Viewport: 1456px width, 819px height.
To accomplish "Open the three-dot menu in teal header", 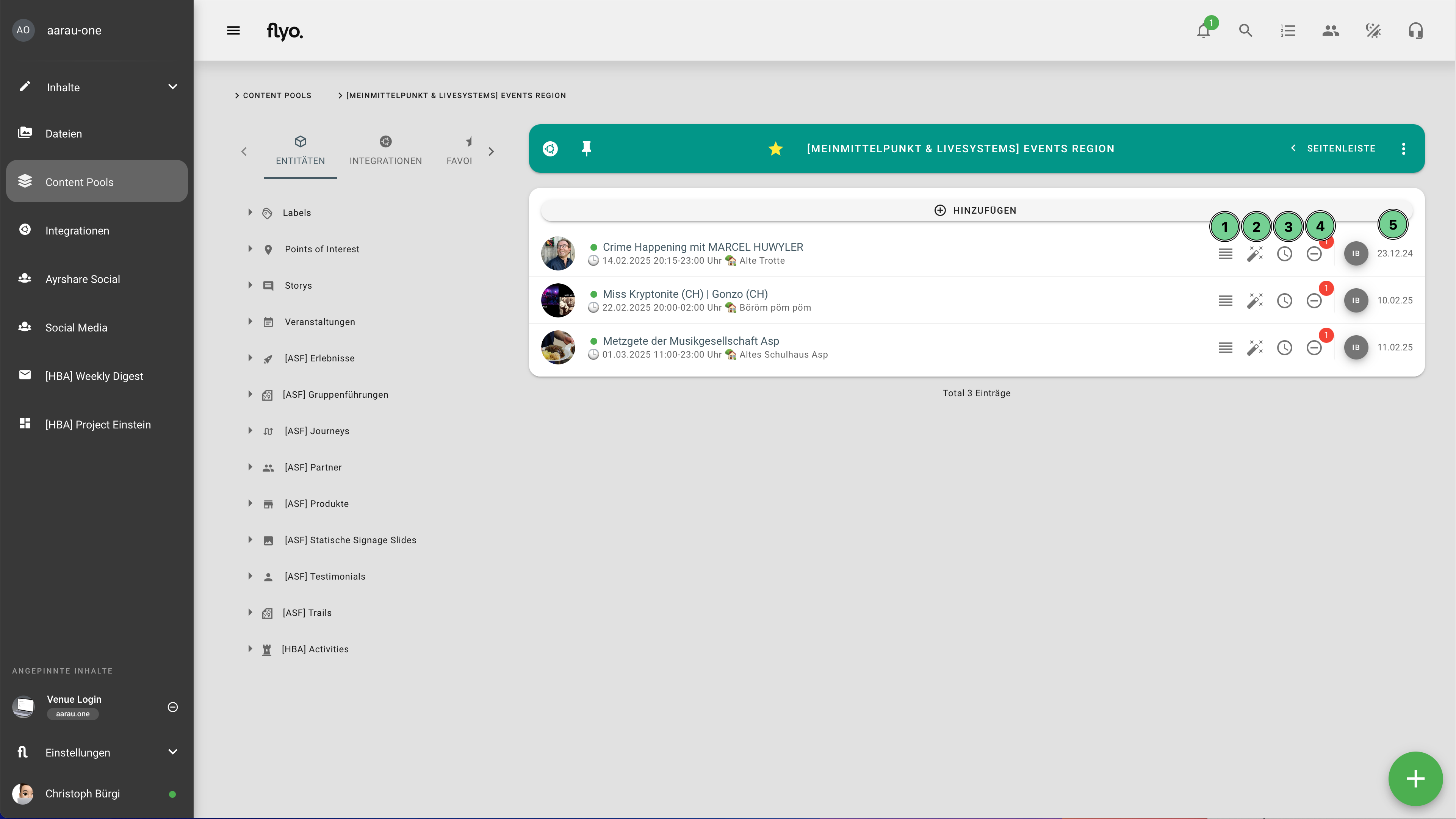I will (x=1403, y=148).
